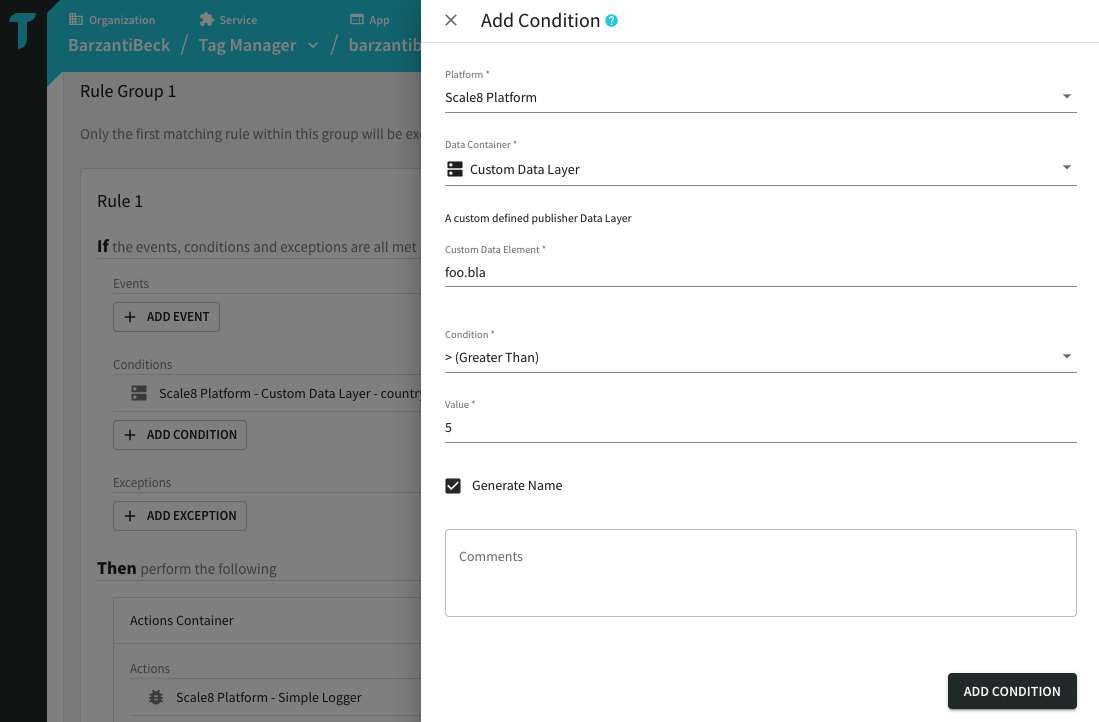The width and height of the screenshot is (1099, 722).
Task: Click the Scale8 logo in sidebar
Action: [x=23, y=31]
